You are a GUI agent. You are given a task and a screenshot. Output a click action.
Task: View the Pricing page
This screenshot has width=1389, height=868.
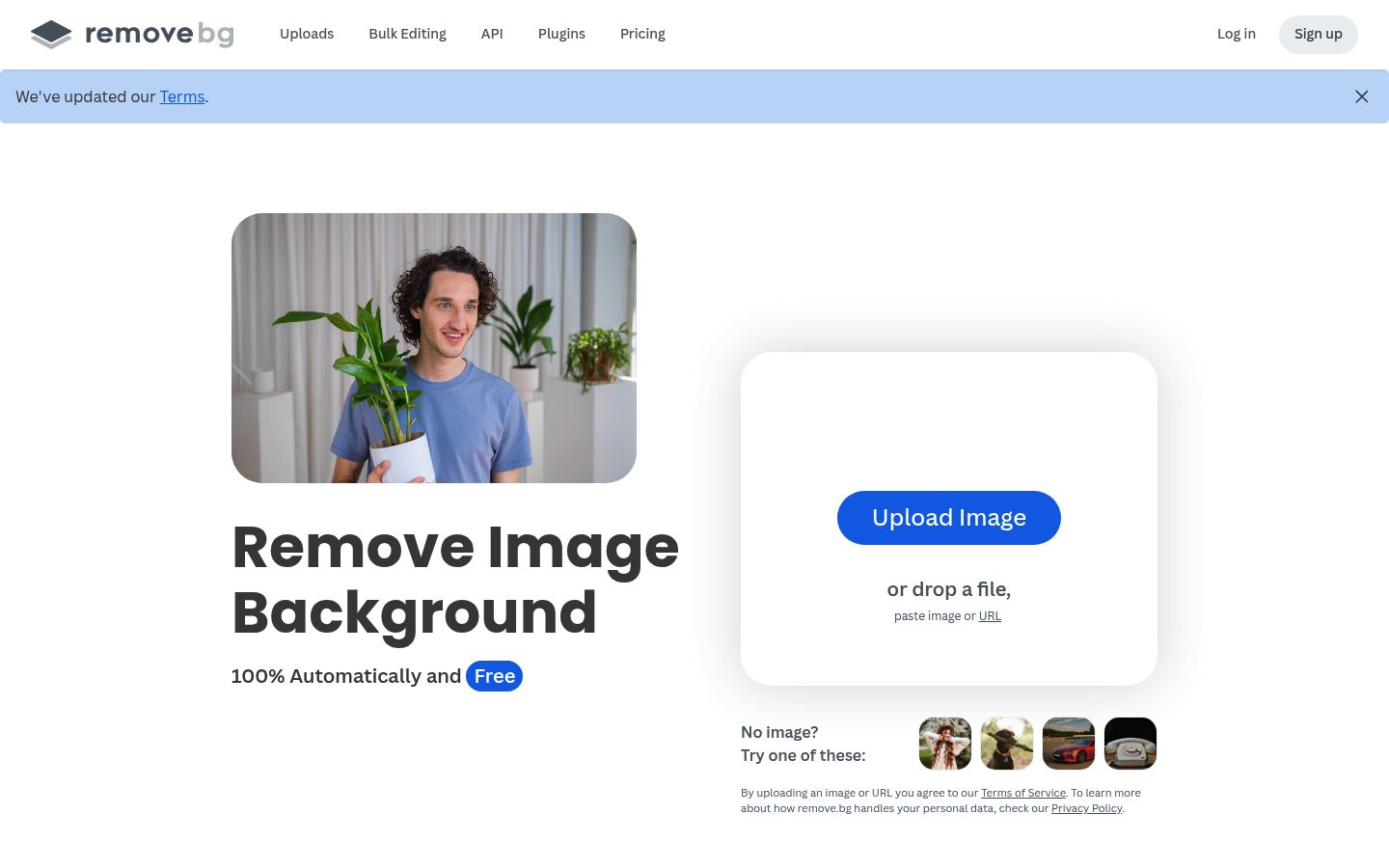pyautogui.click(x=642, y=34)
